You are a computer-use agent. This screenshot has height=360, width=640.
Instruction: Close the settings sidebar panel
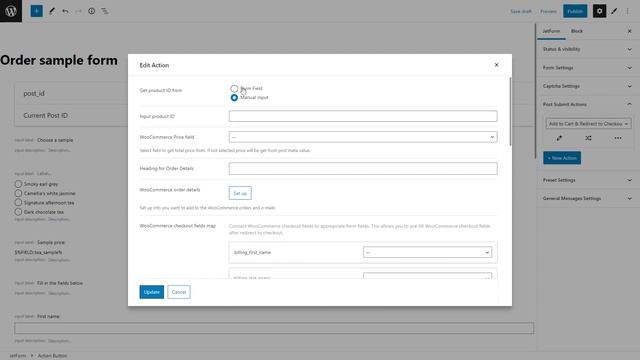[x=629, y=31]
